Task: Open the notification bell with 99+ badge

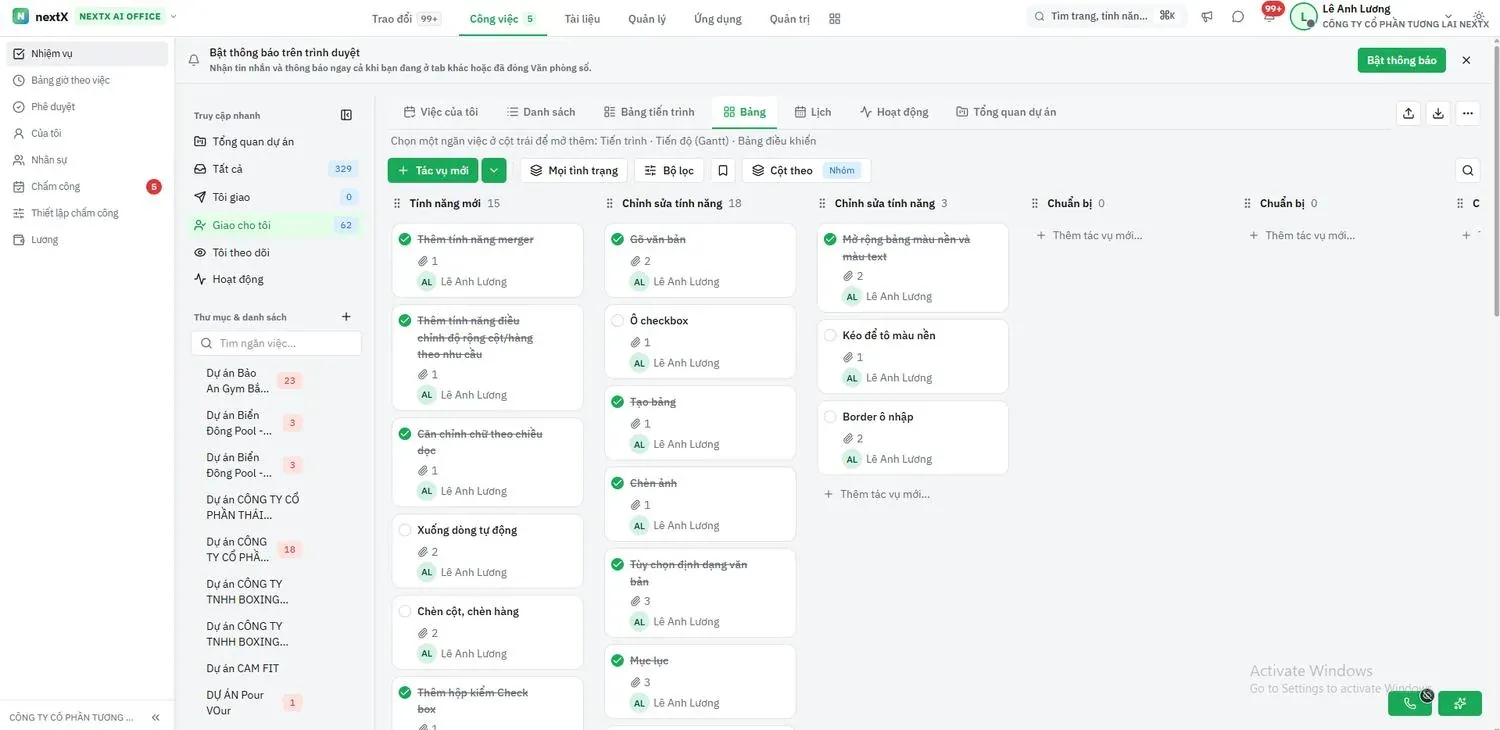Action: click(x=1269, y=17)
